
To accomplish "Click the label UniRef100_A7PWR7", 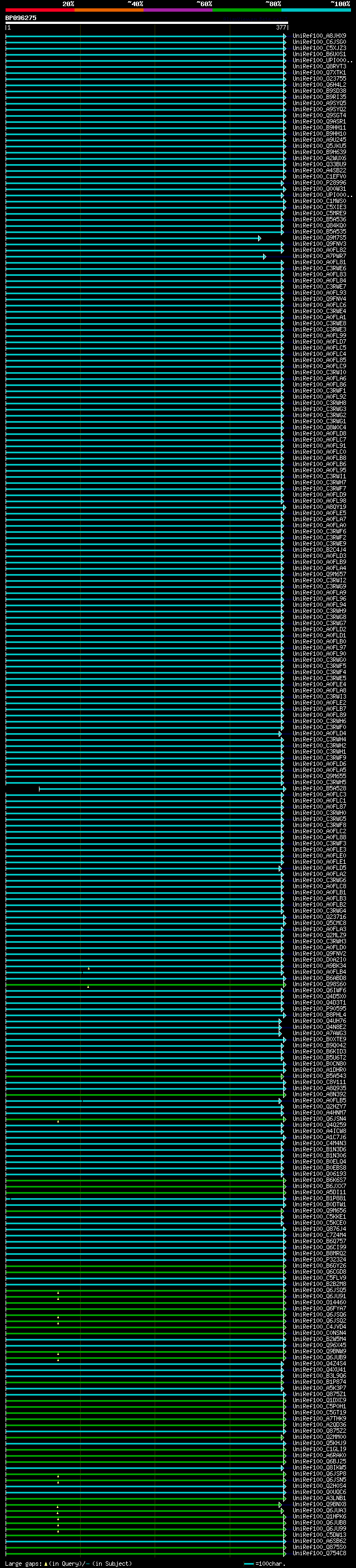I will tap(319, 256).
